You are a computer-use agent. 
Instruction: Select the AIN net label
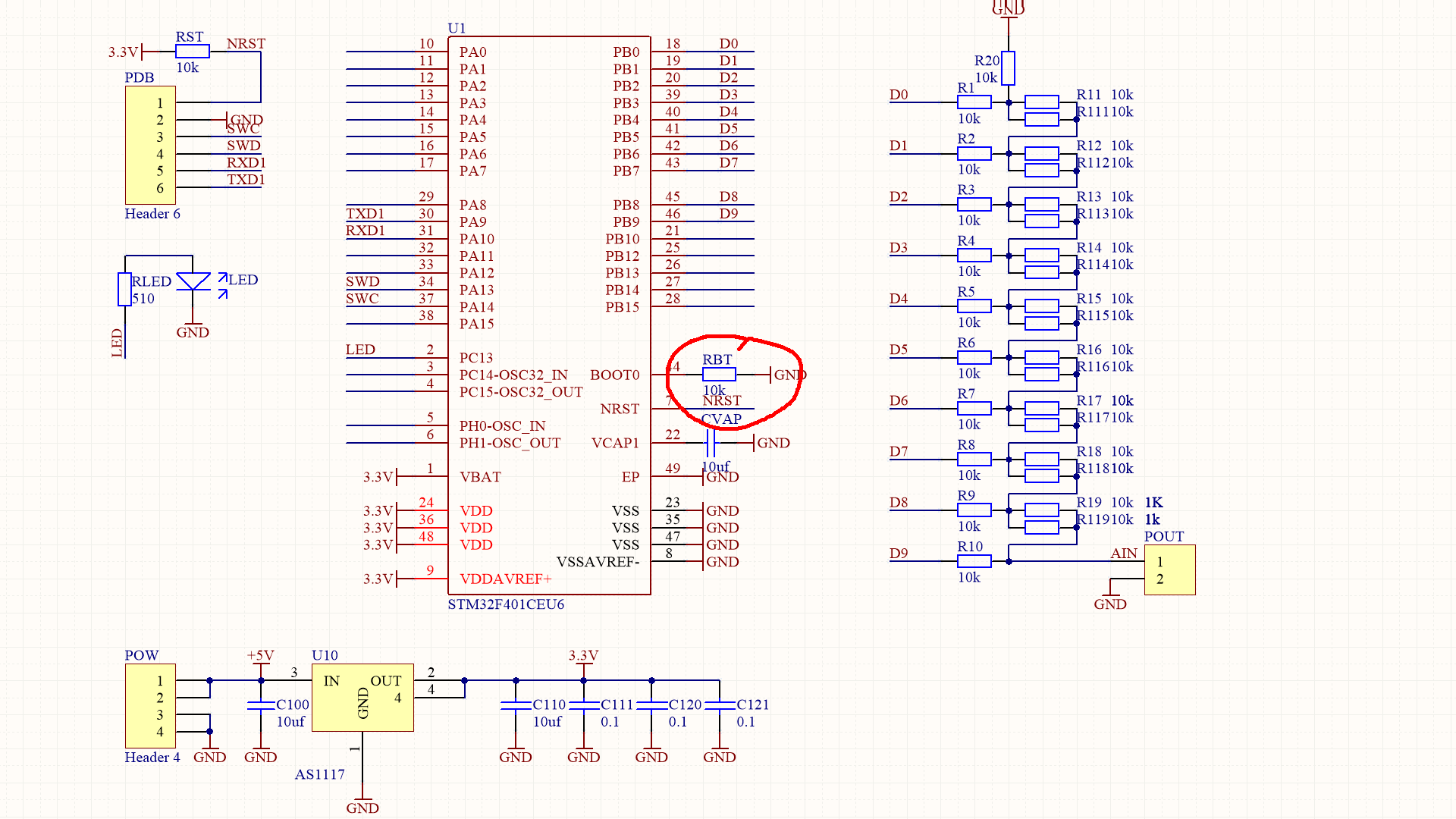[1123, 554]
